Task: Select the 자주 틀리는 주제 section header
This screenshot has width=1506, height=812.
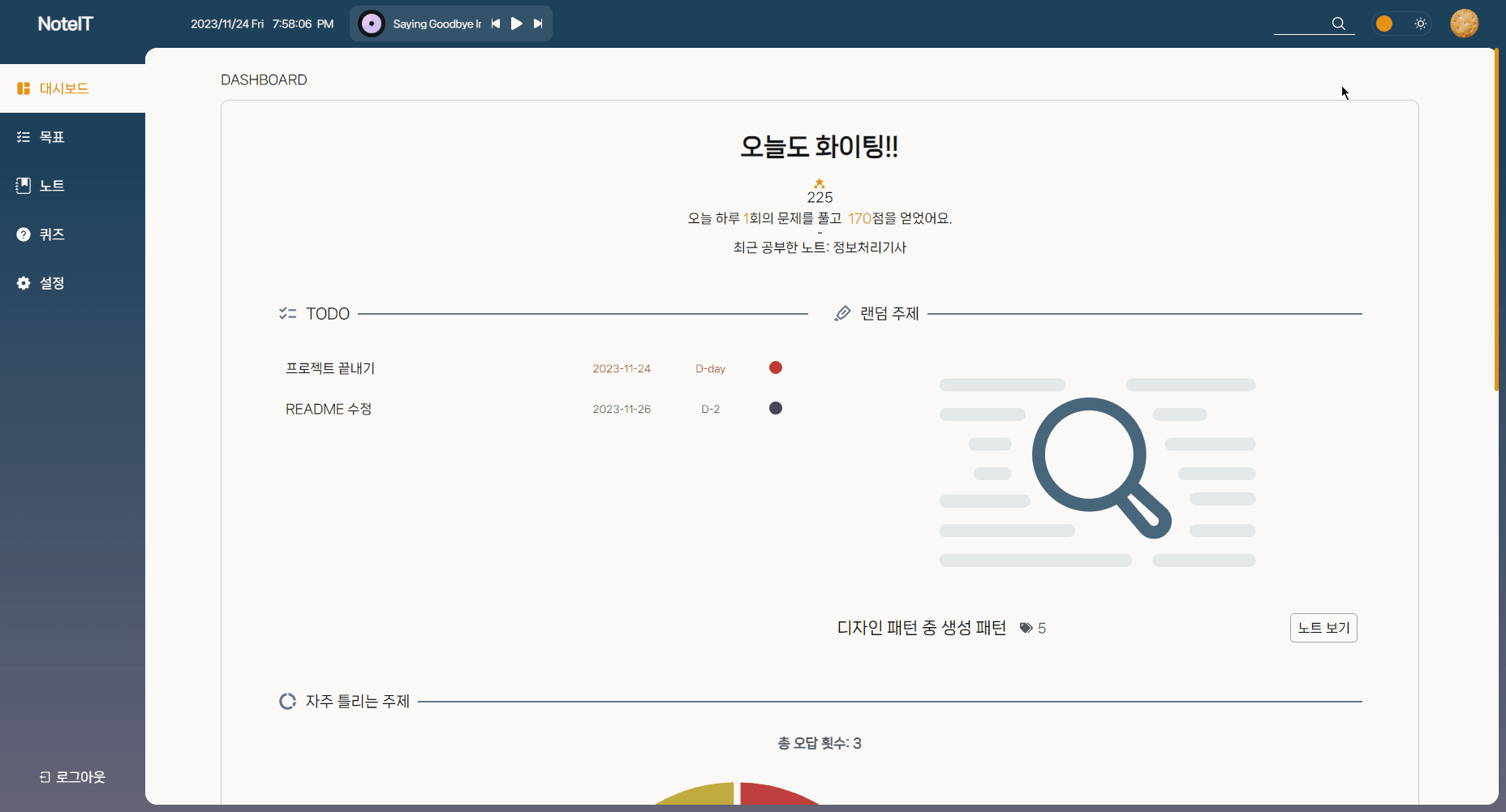Action: click(x=358, y=701)
